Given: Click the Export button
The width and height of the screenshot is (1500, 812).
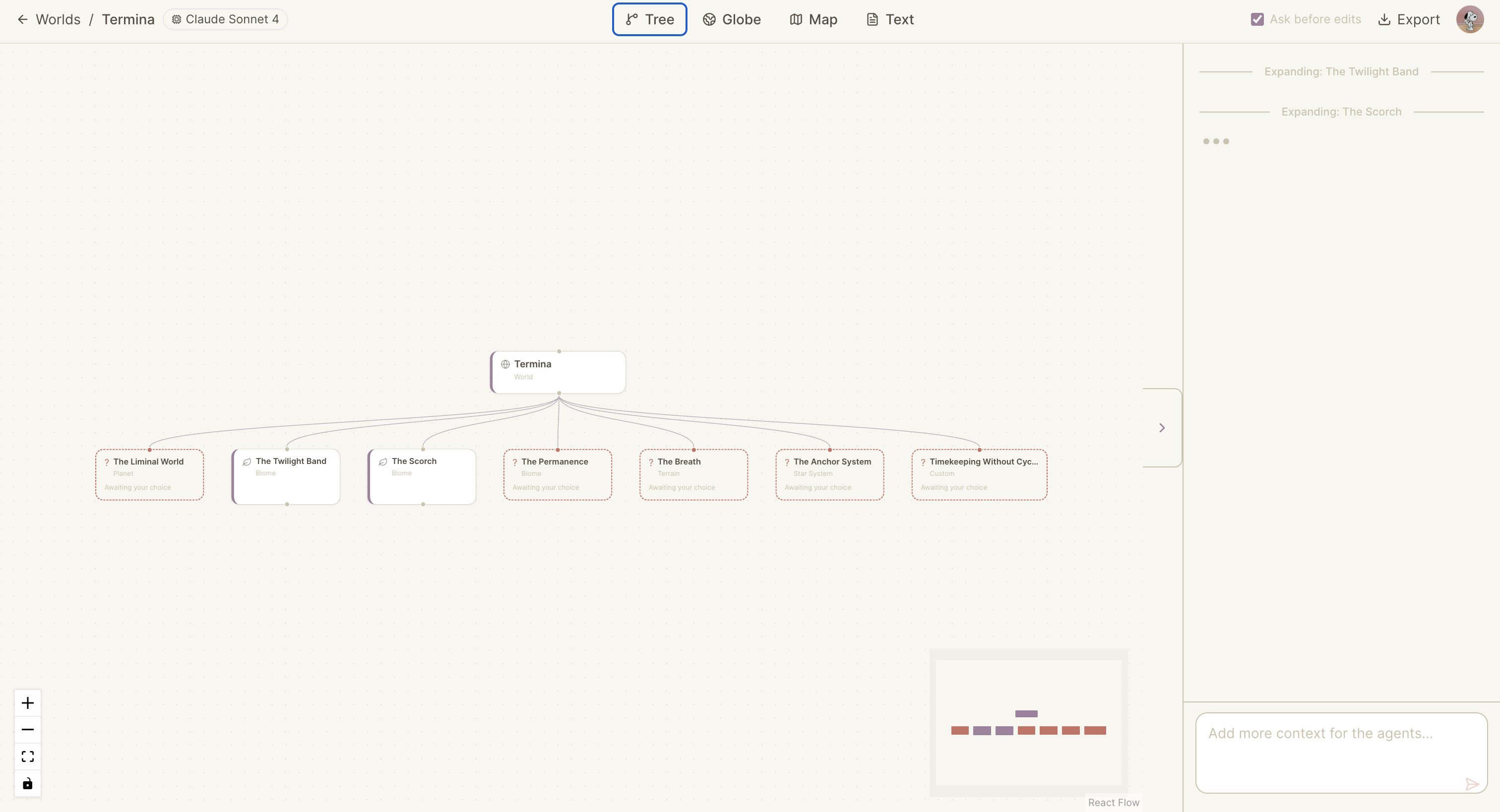Looking at the screenshot, I should (x=1409, y=20).
